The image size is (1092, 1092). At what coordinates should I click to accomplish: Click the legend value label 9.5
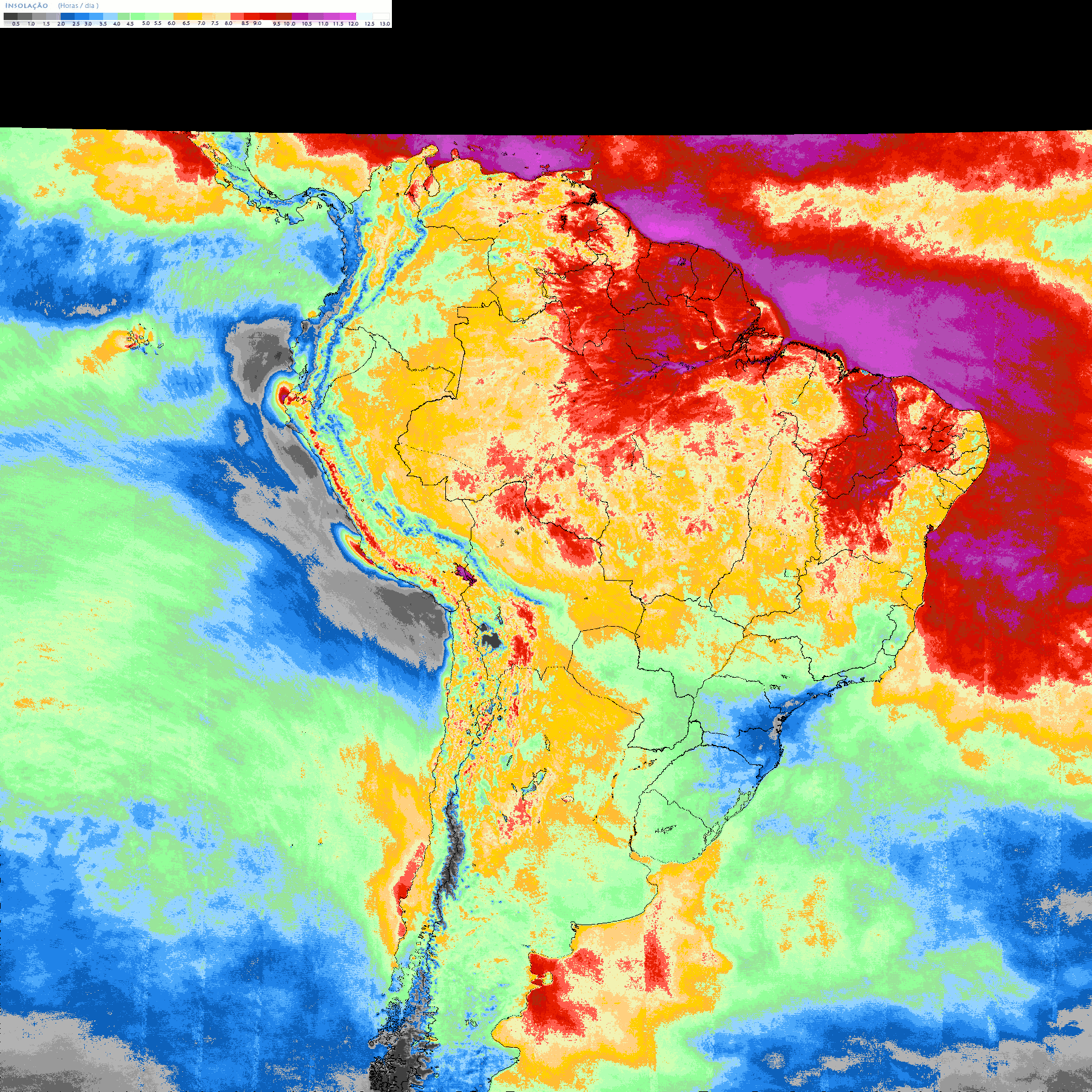coord(277,24)
